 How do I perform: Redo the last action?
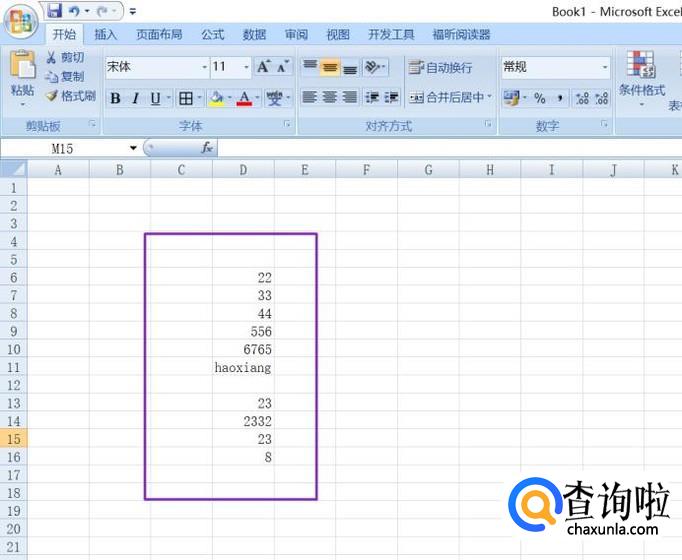(103, 11)
